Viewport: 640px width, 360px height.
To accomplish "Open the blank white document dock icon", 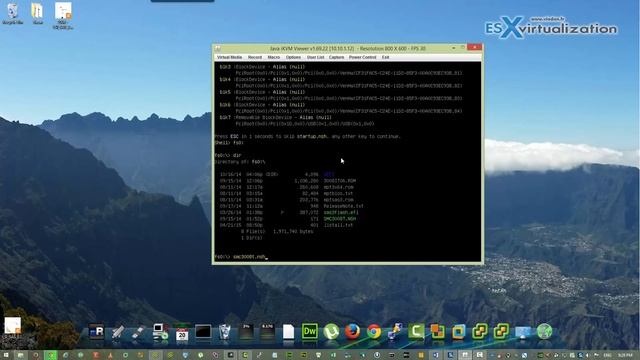I will pyautogui.click(x=288, y=331).
